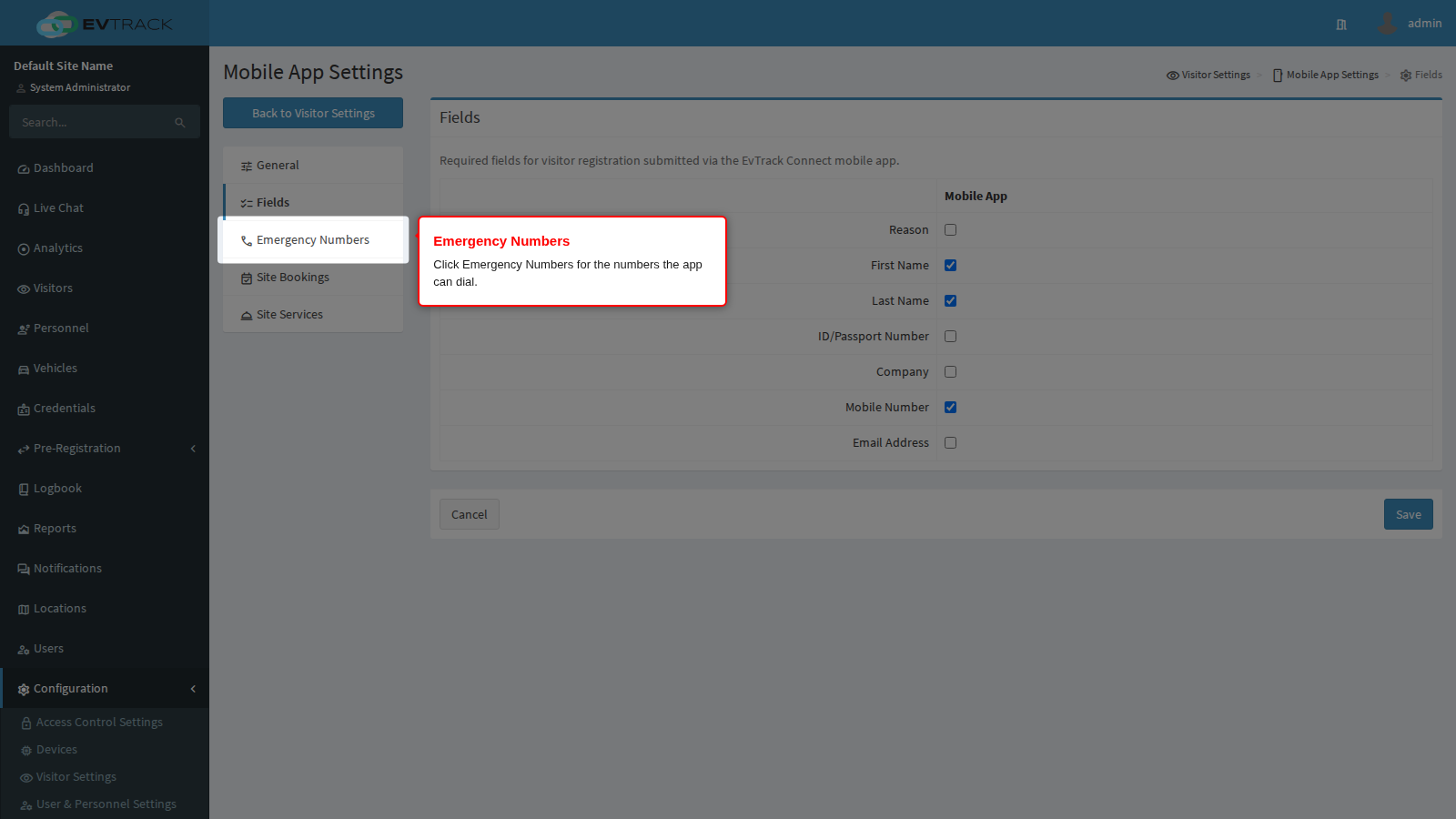Screen dimensions: 1456x819
Task: Open Live Chat from the sidebar
Action: pos(105,208)
